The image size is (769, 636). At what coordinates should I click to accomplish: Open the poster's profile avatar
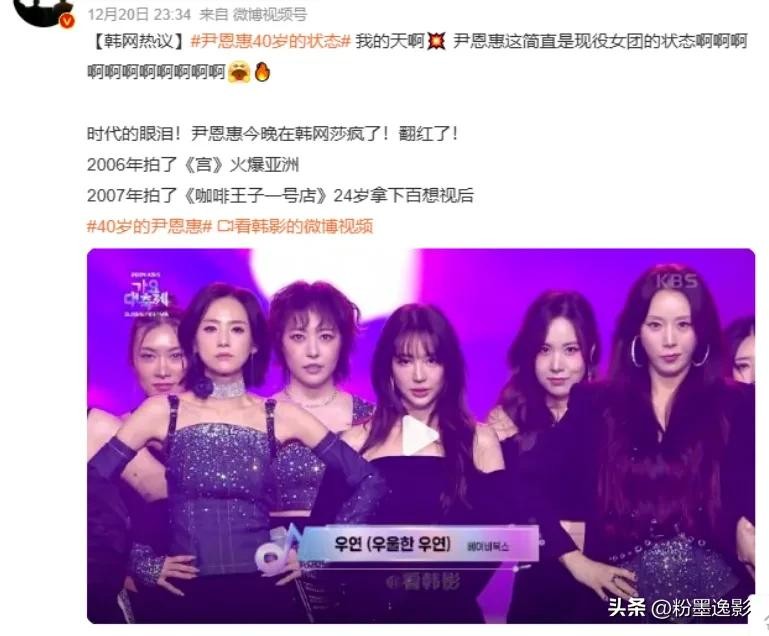click(42, 10)
